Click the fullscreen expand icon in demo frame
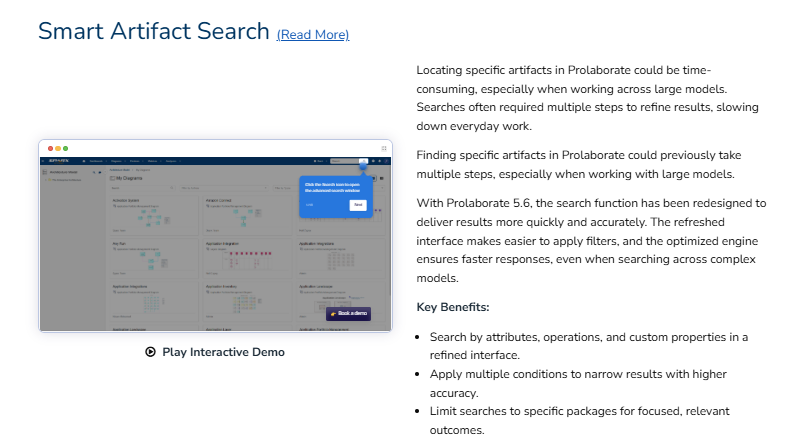This screenshot has height=445, width=790. [x=384, y=148]
